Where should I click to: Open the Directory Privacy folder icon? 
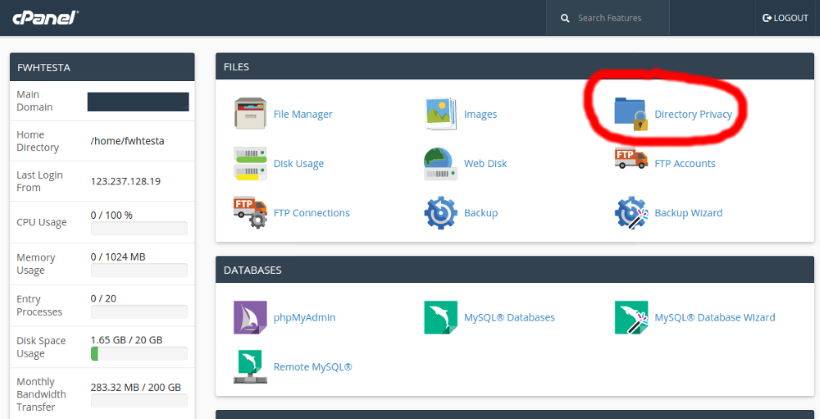631,114
